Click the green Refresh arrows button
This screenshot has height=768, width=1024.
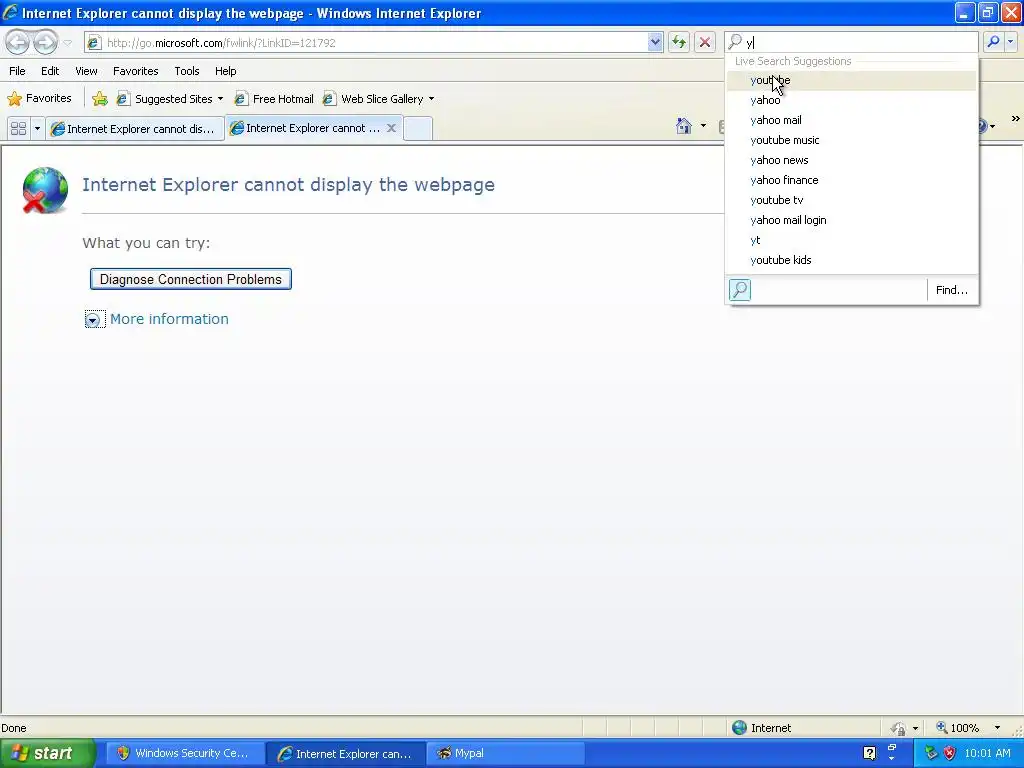click(x=679, y=42)
